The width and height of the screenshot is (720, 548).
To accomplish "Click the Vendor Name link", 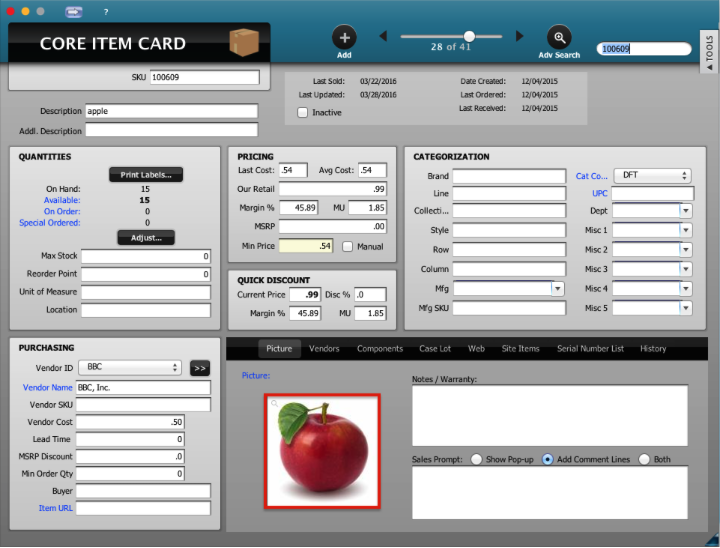I will coord(48,388).
